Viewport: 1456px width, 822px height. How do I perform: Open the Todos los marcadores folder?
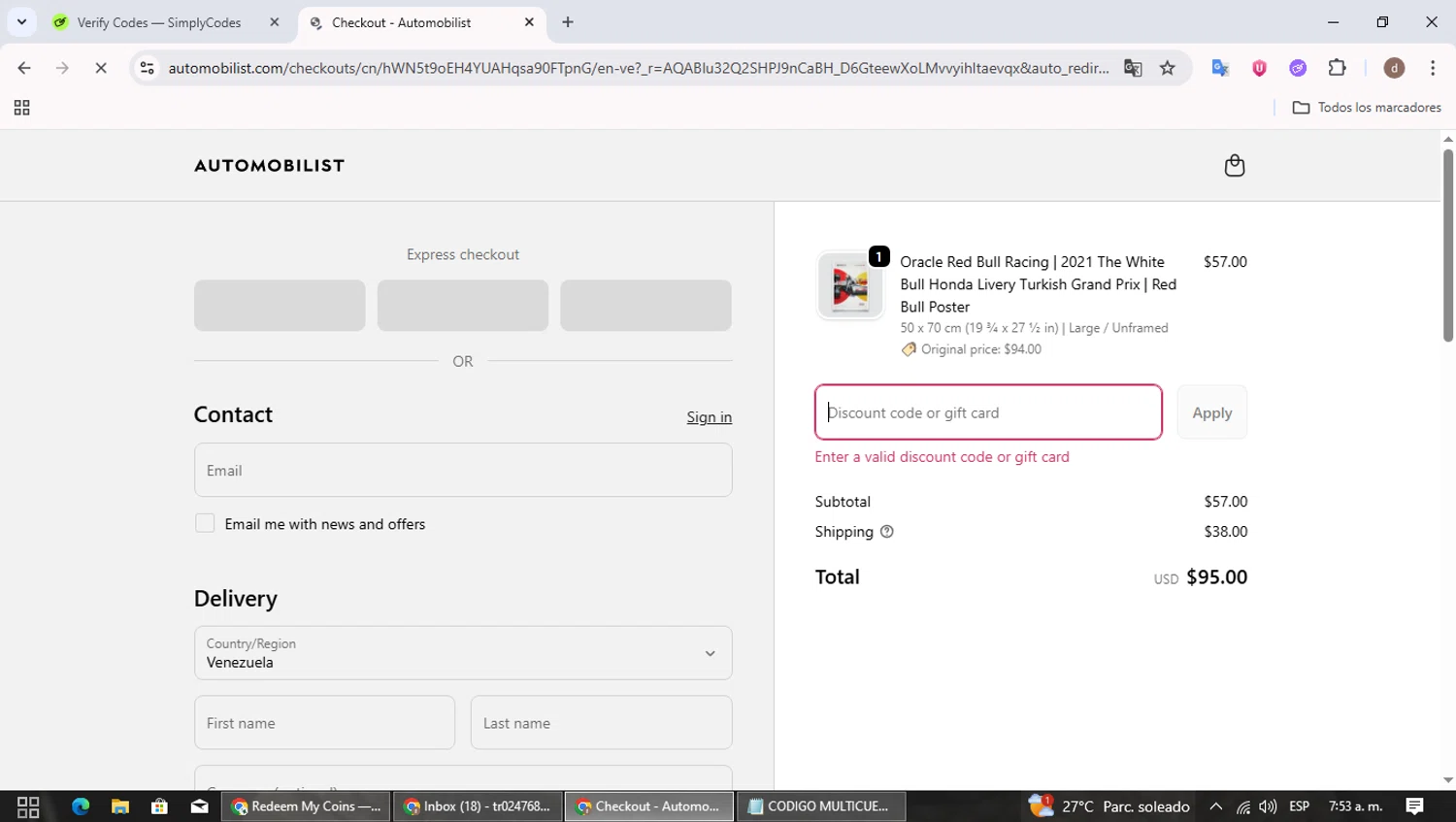pos(1367,108)
